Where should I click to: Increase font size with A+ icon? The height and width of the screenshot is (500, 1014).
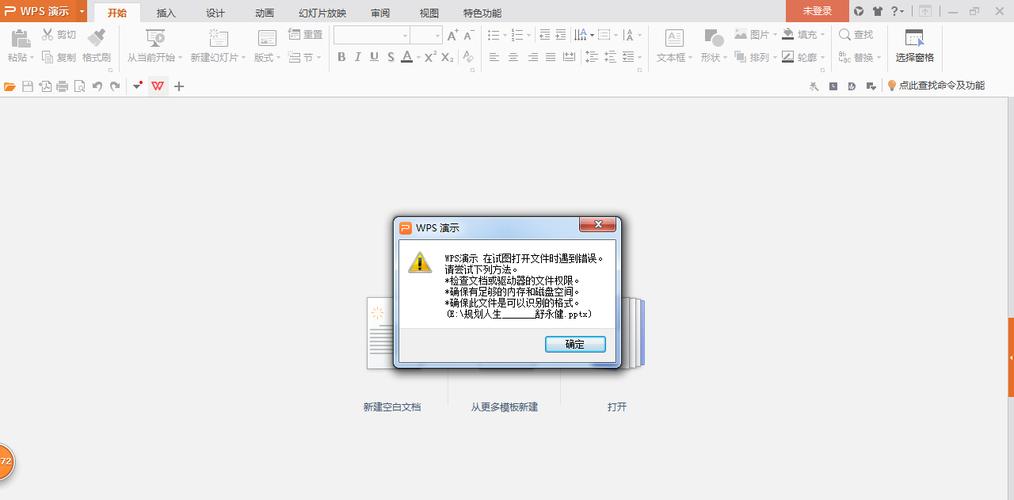453,34
